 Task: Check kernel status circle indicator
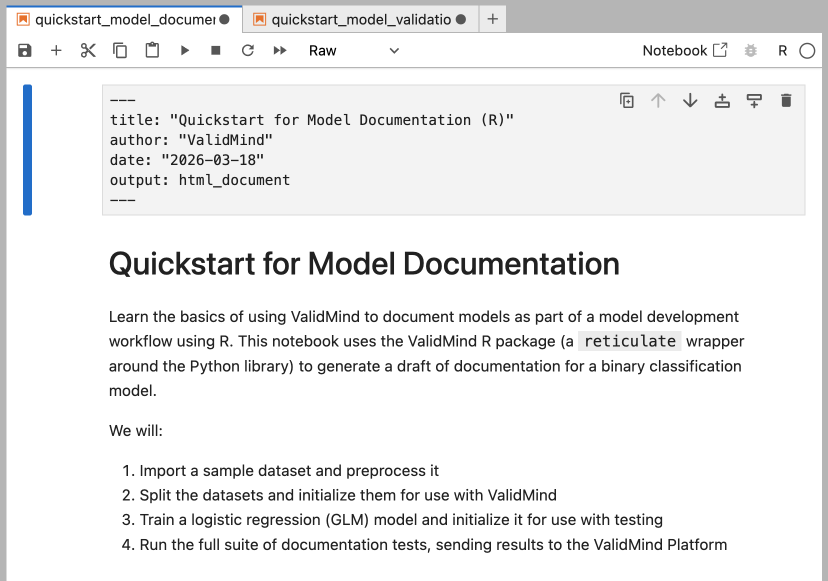point(807,50)
